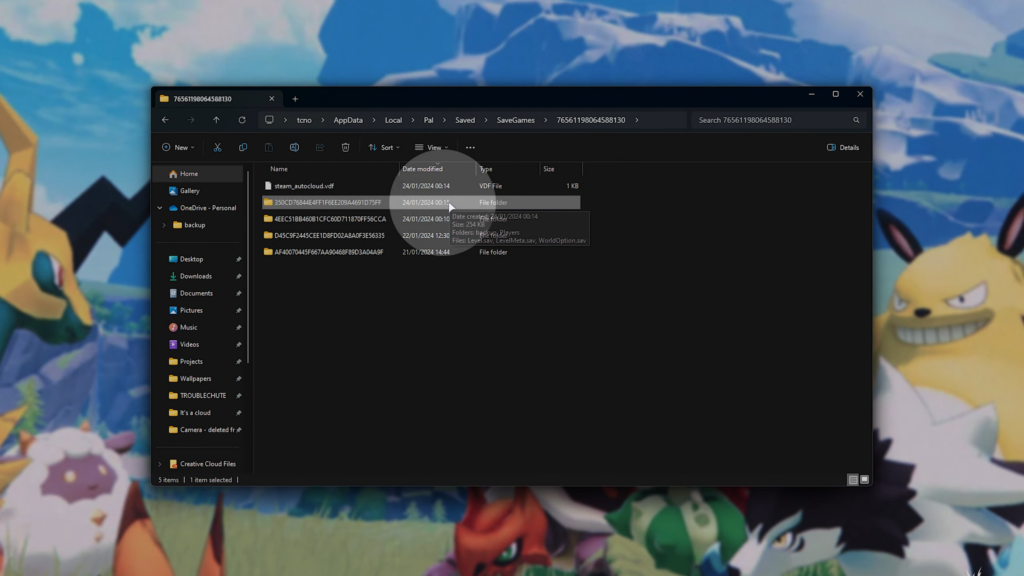Screen dimensions: 1024x576
Task: Toggle the Details pane
Action: pos(843,148)
